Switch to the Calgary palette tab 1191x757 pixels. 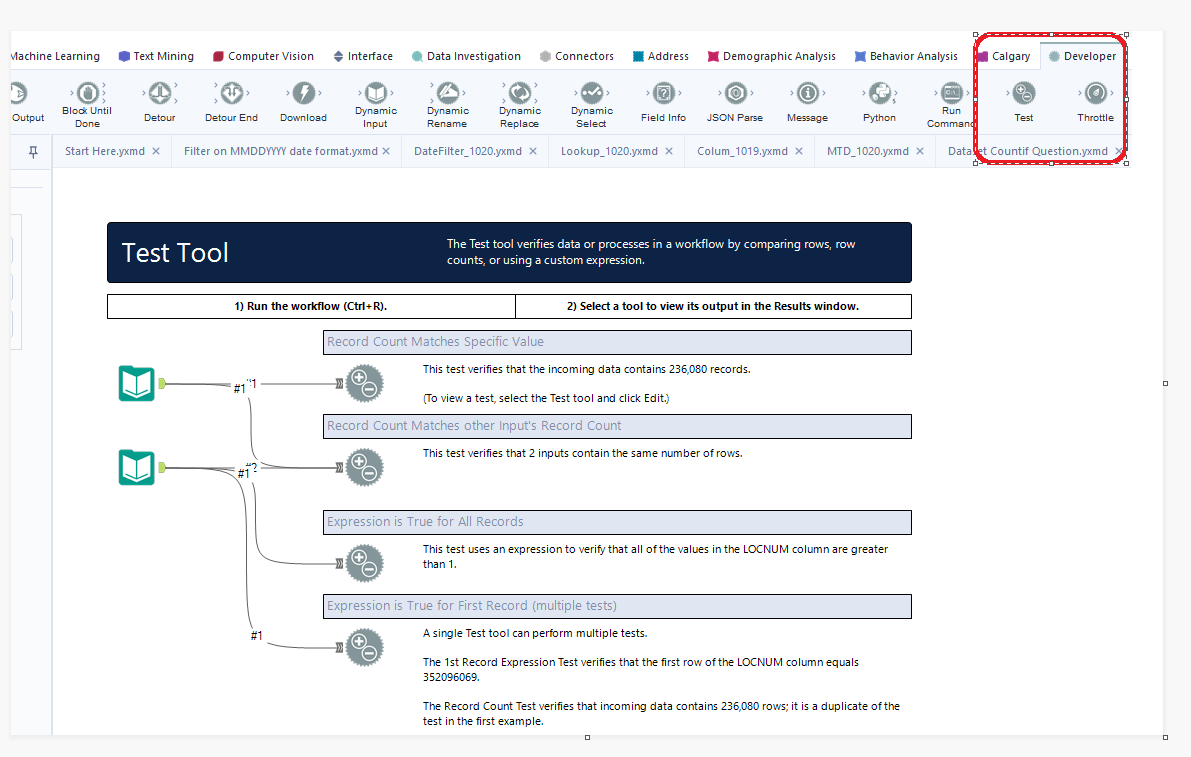(1004, 56)
